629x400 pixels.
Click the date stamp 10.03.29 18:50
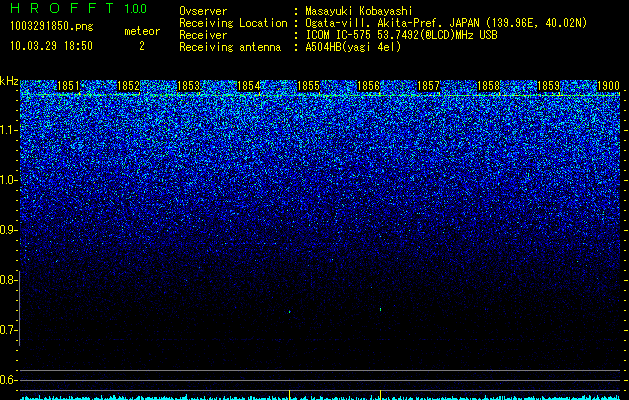coord(51,46)
